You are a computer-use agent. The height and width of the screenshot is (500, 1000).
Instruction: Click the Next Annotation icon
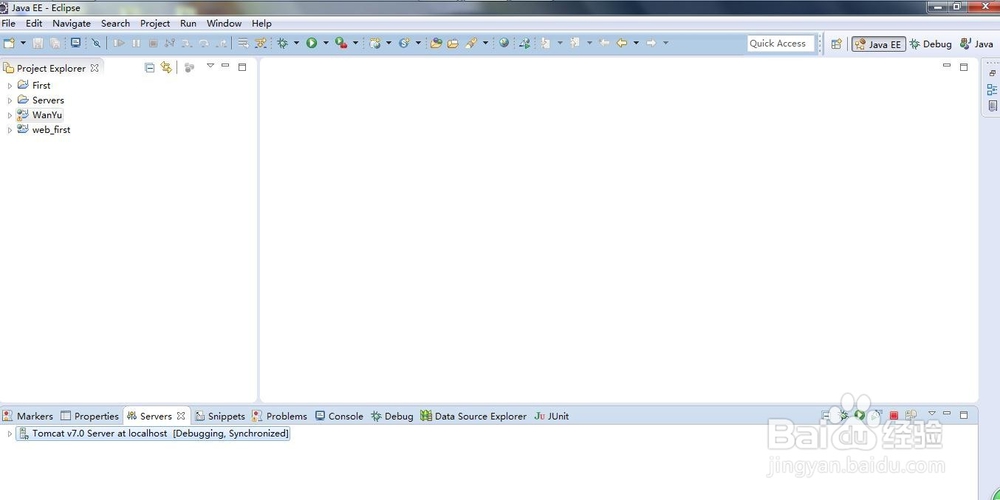[x=545, y=43]
